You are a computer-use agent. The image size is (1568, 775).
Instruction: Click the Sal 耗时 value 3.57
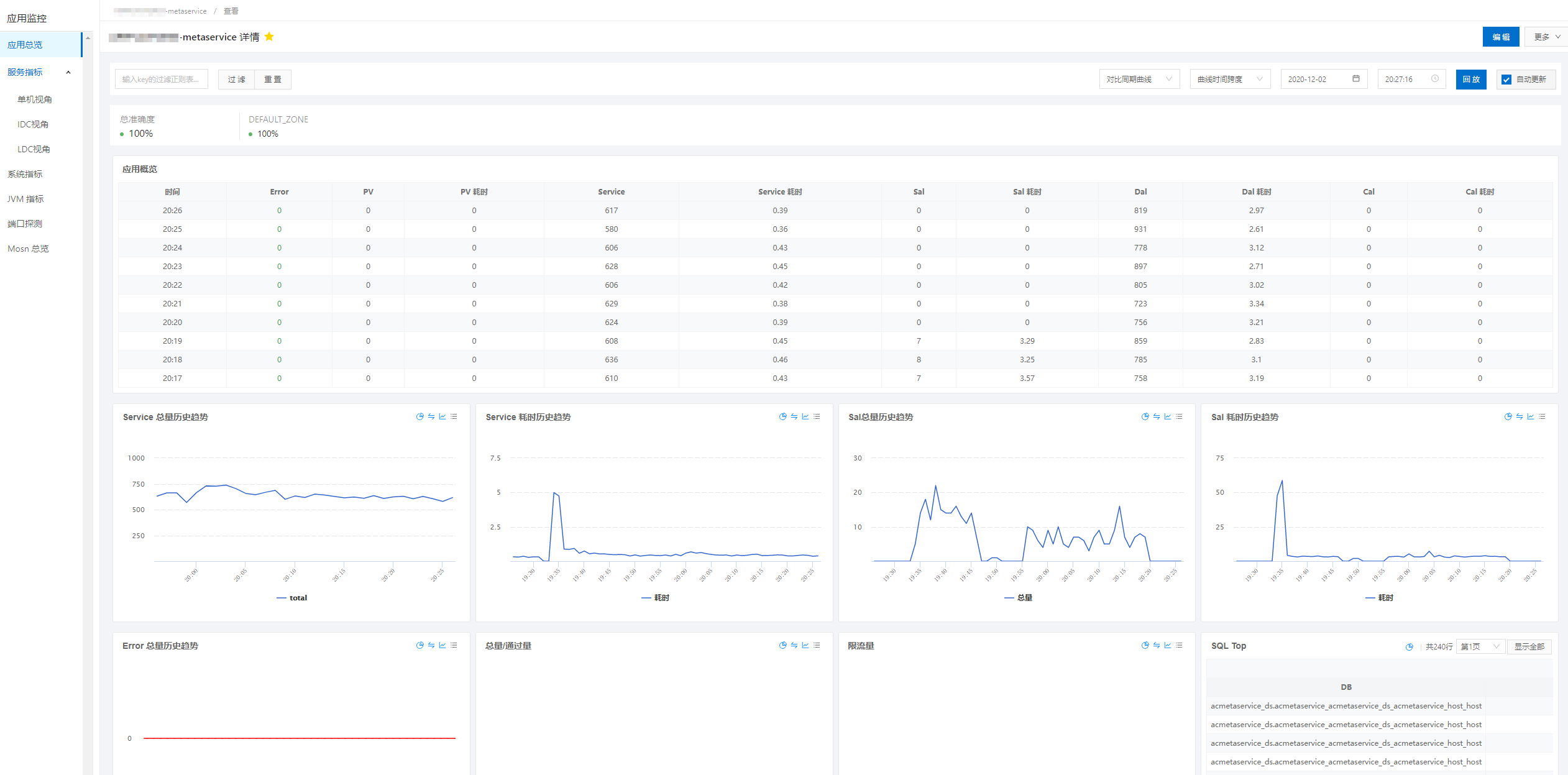pyautogui.click(x=1027, y=378)
